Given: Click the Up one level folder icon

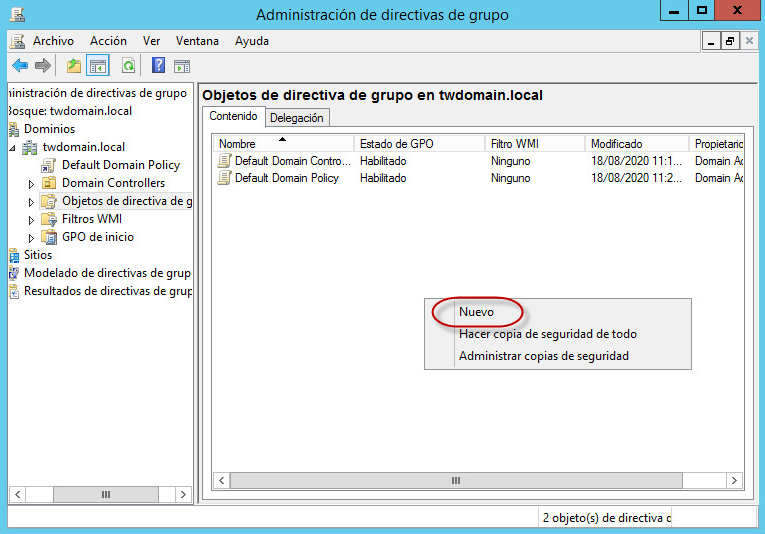Looking at the screenshot, I should [73, 66].
